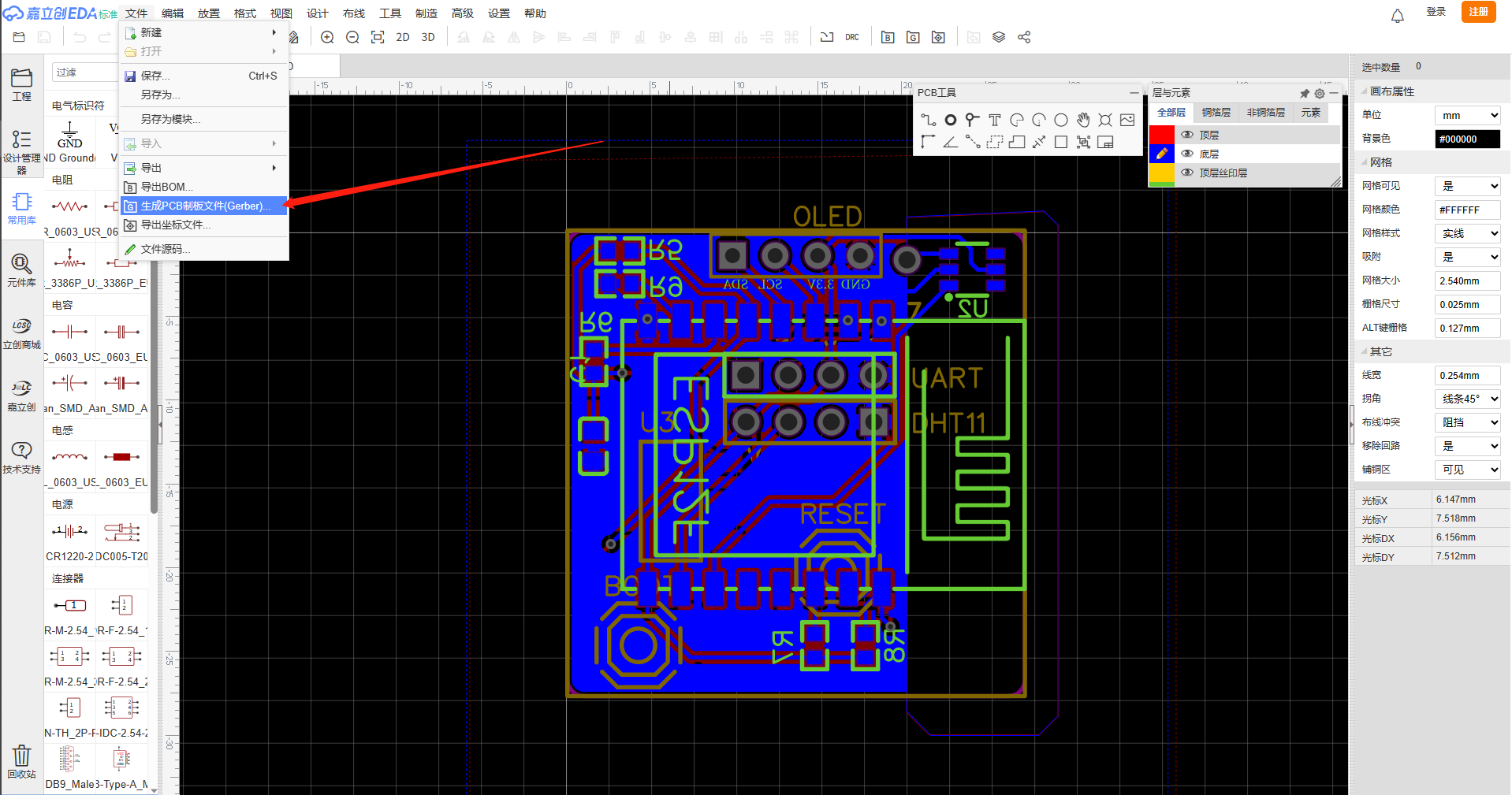Select the Track routing tool
This screenshot has width=1512, height=795.
pos(928,120)
